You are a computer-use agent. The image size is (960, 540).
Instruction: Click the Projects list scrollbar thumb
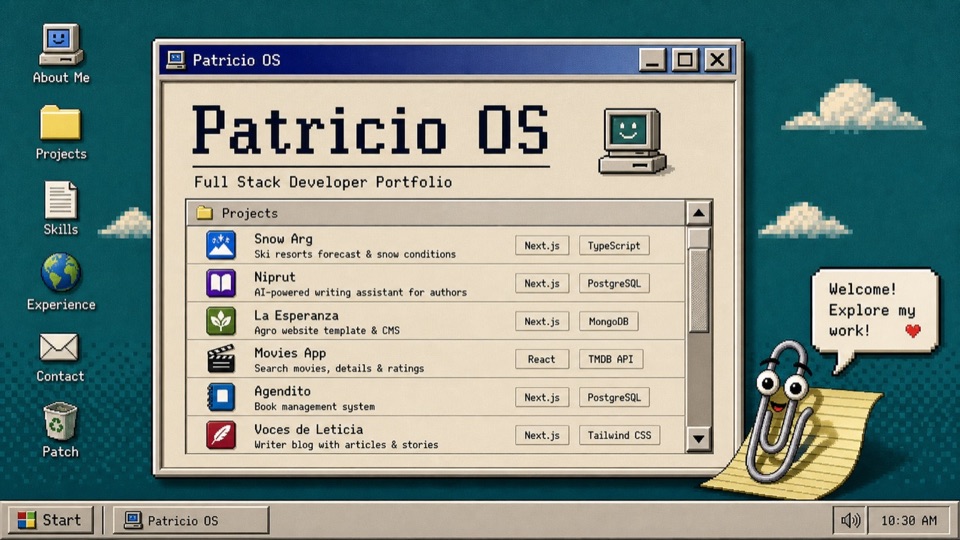(x=699, y=281)
